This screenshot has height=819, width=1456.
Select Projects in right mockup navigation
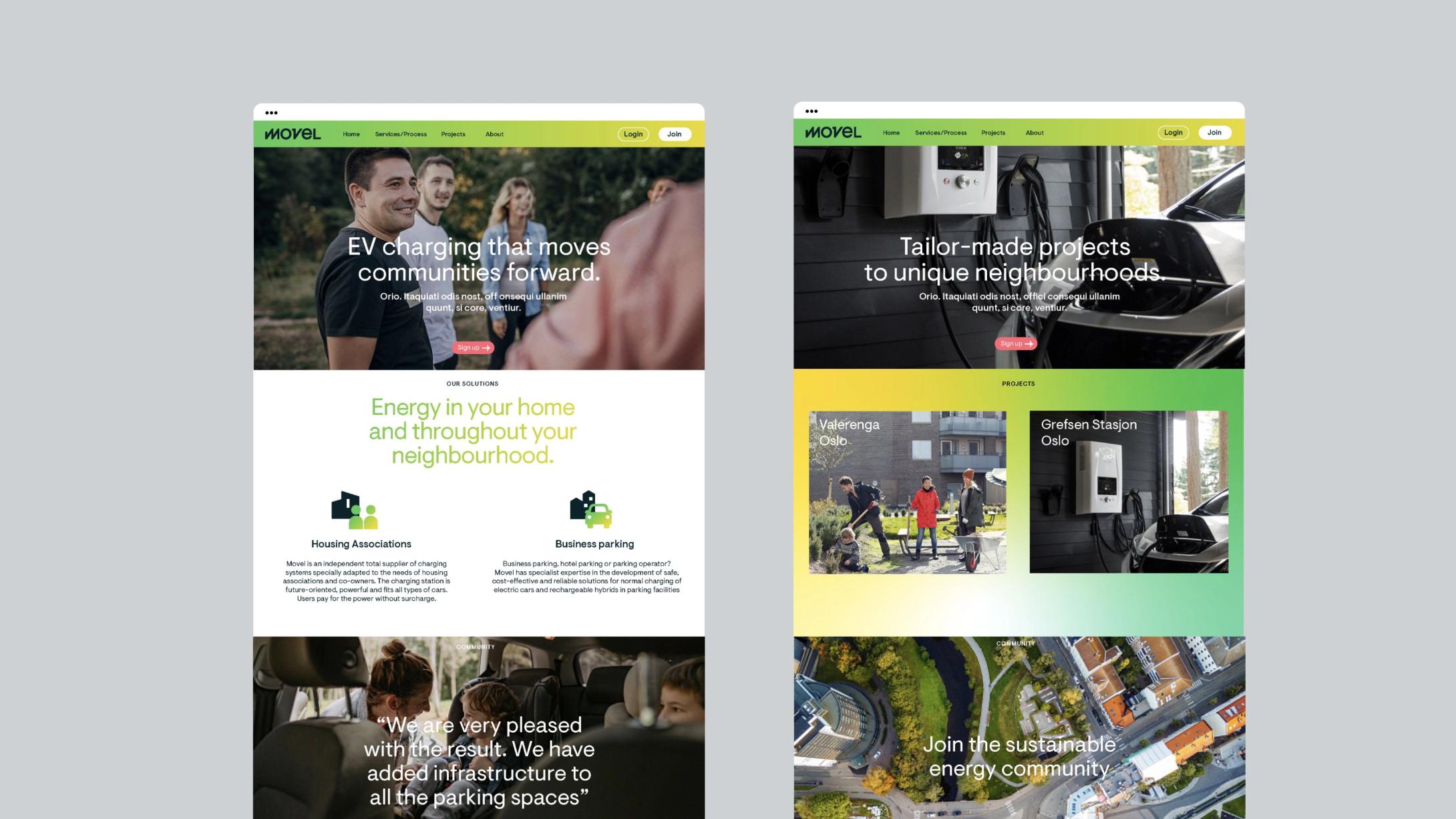click(x=992, y=133)
